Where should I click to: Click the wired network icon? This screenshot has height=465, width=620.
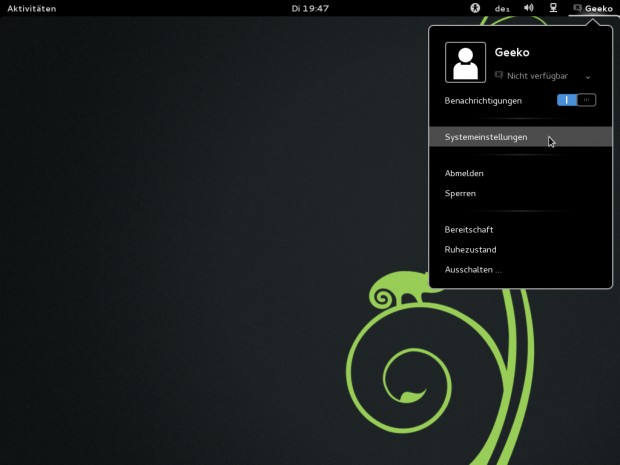tap(553, 8)
